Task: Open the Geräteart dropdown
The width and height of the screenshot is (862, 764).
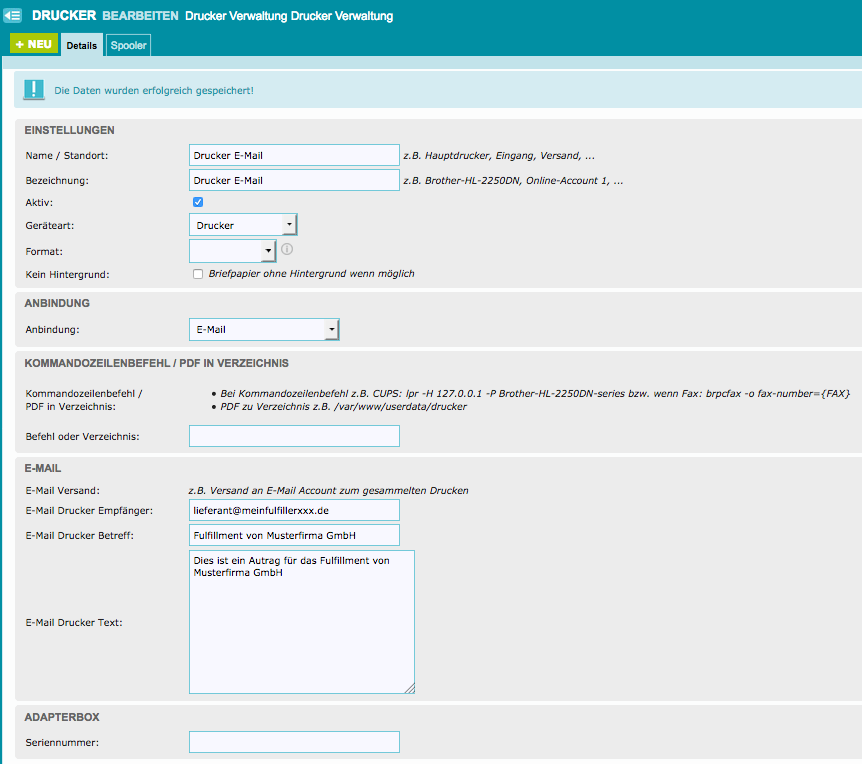Action: (243, 225)
